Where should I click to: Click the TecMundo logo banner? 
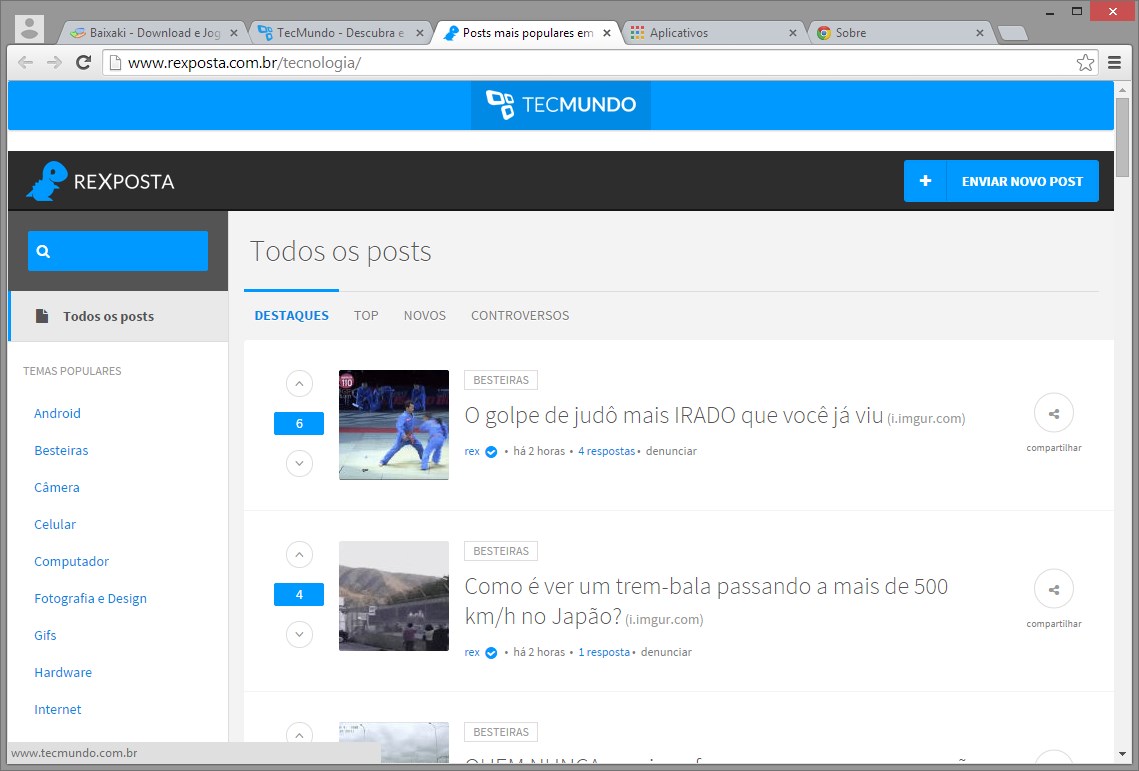click(561, 105)
